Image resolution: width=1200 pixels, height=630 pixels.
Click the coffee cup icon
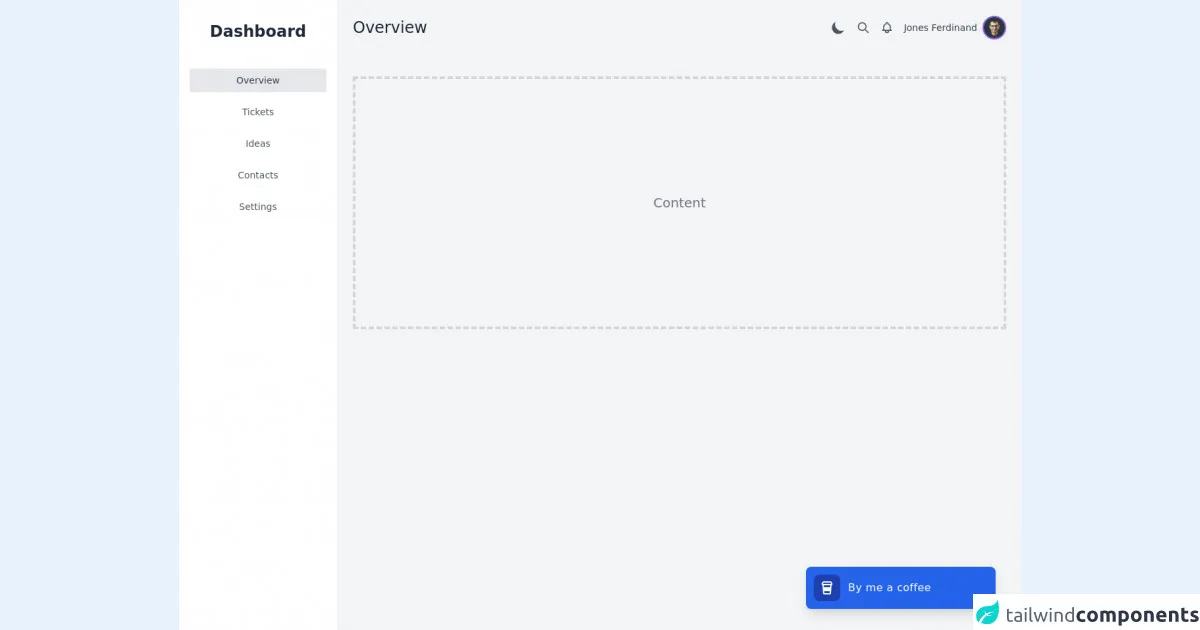click(827, 588)
